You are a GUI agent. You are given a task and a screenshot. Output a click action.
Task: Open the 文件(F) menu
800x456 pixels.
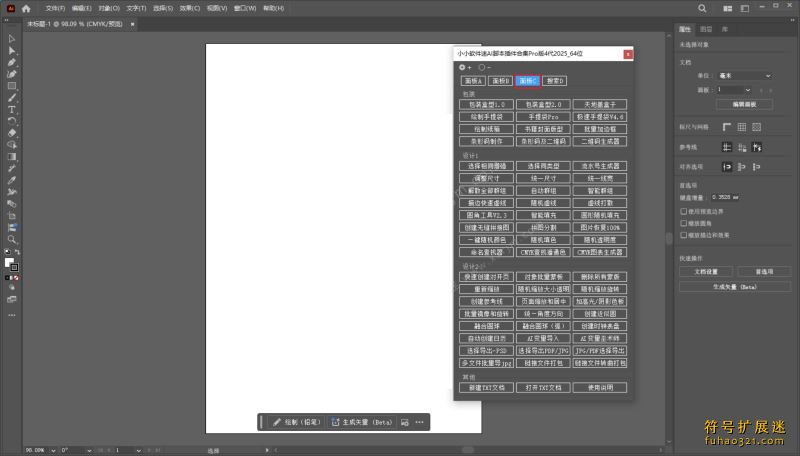[x=55, y=7]
